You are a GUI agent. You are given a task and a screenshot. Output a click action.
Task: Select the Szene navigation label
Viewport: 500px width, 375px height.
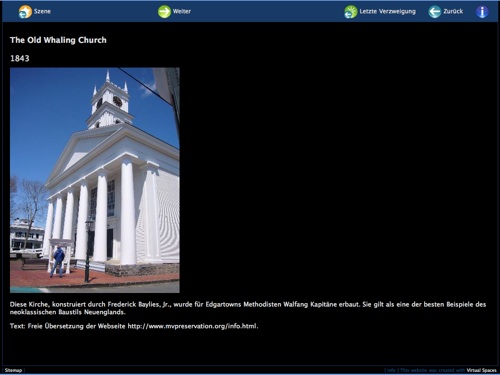pyautogui.click(x=42, y=11)
